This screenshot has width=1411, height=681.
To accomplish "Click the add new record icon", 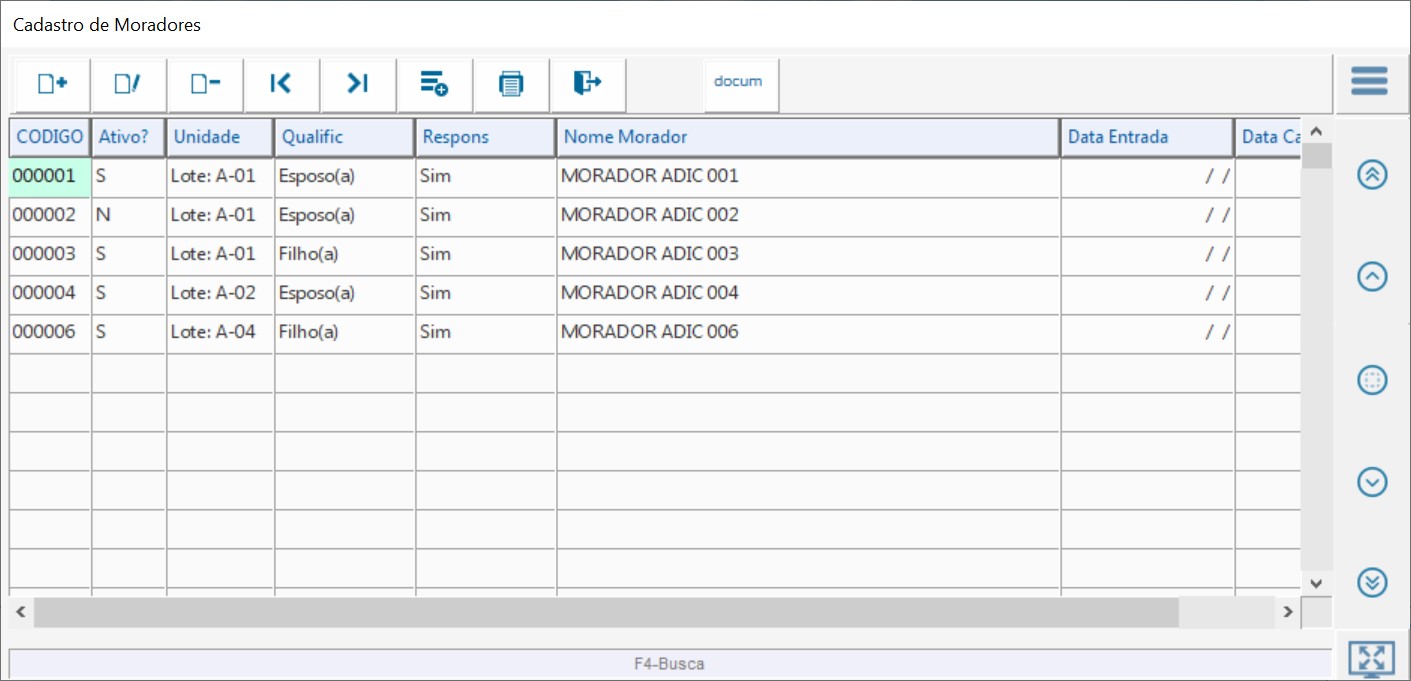I will pyautogui.click(x=52, y=84).
